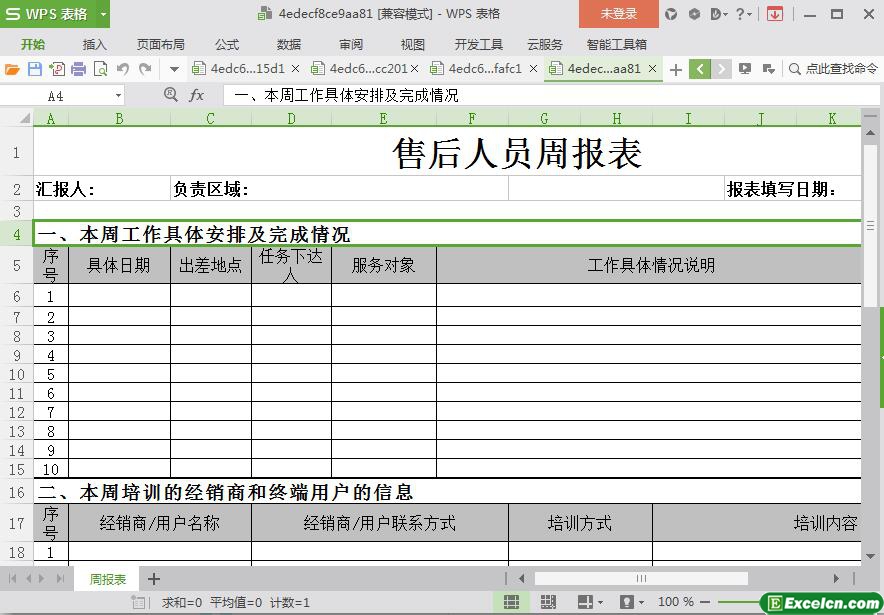The width and height of the screenshot is (884, 615).
Task: Click the fx insert function icon
Action: 197,95
